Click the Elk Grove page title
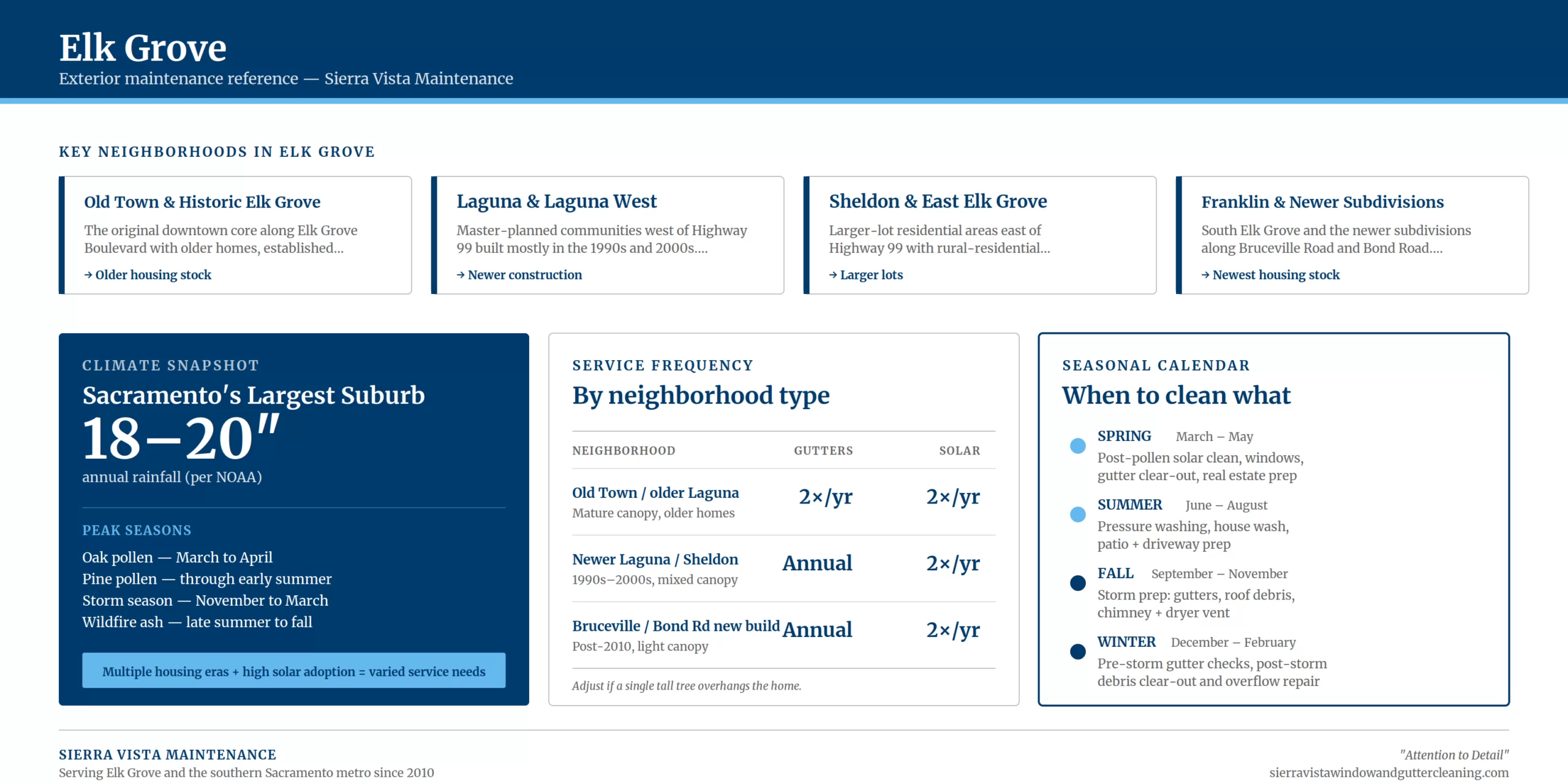The height and width of the screenshot is (784, 1568). coord(143,48)
